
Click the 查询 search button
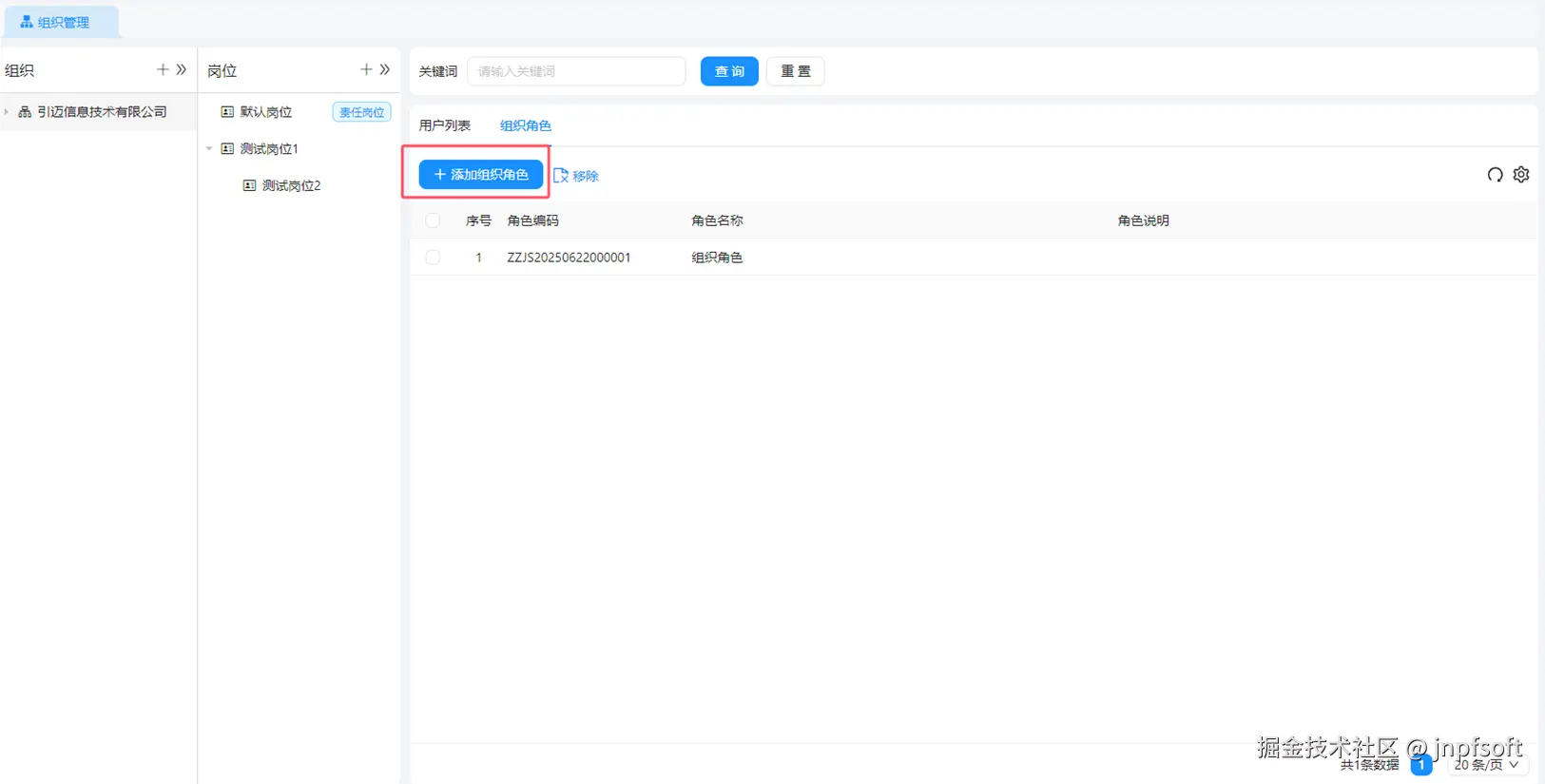729,71
